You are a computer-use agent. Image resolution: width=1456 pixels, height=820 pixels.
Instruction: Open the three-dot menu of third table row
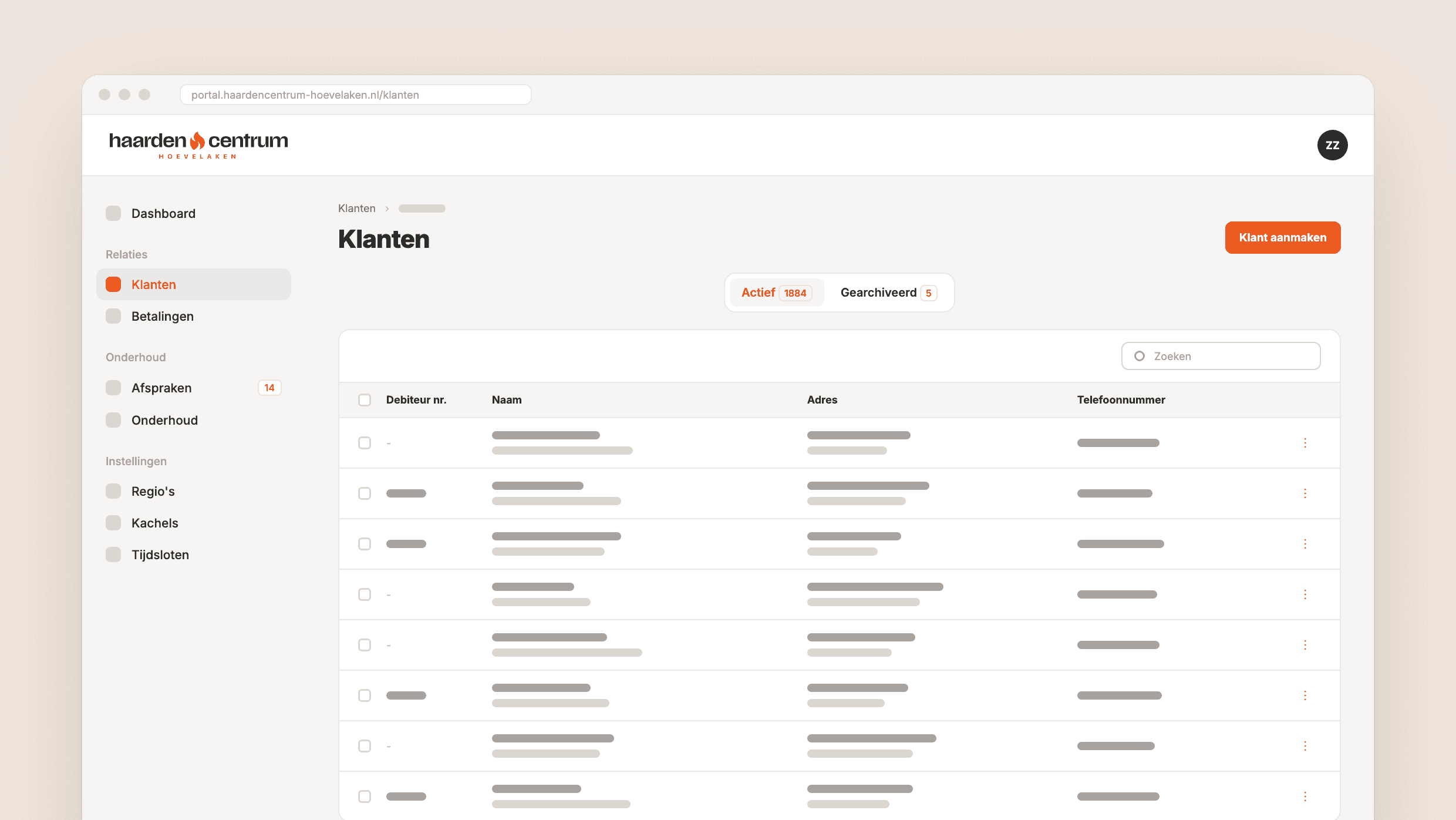(1305, 544)
